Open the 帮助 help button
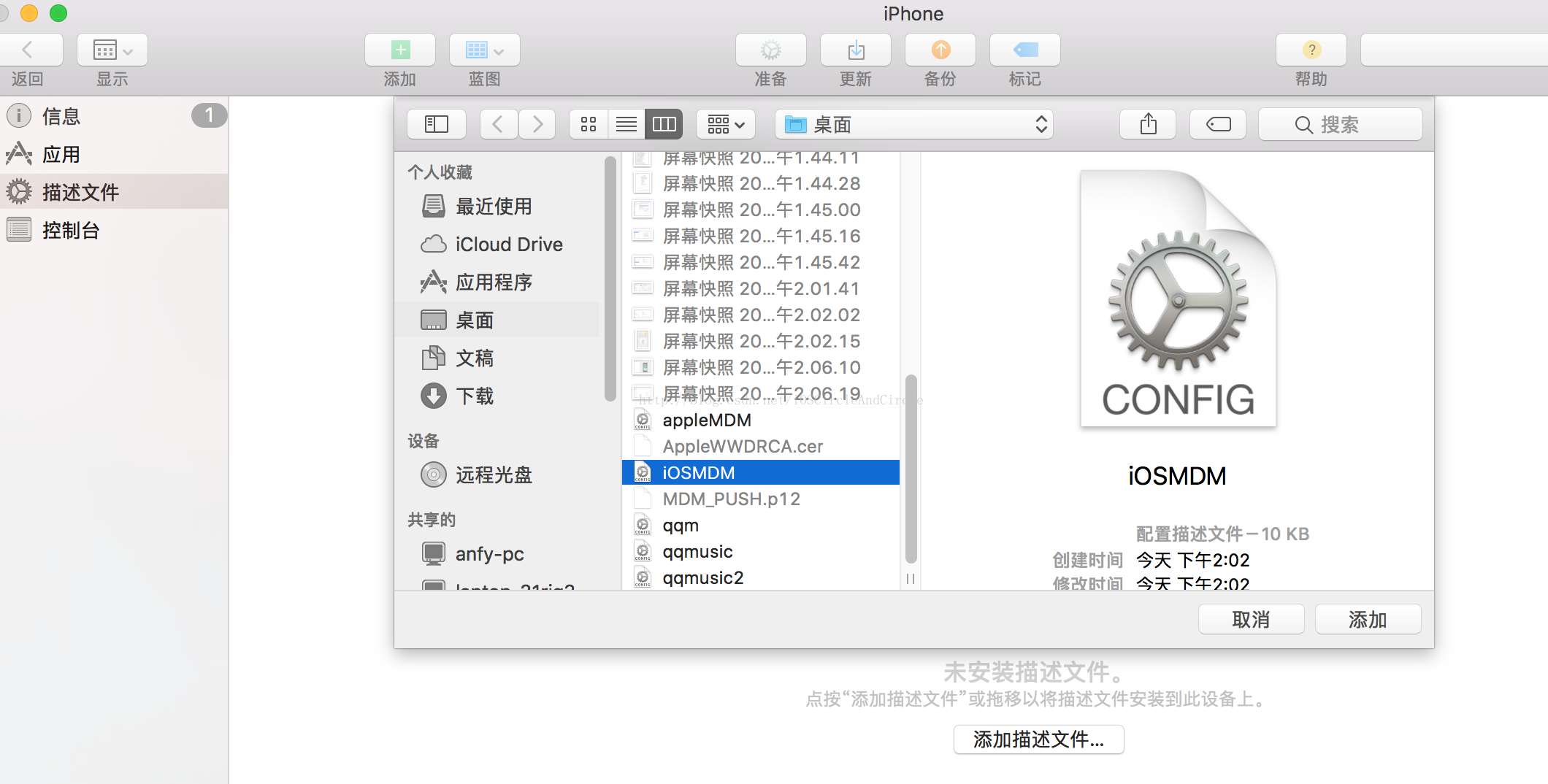This screenshot has width=1548, height=784. (x=1311, y=50)
